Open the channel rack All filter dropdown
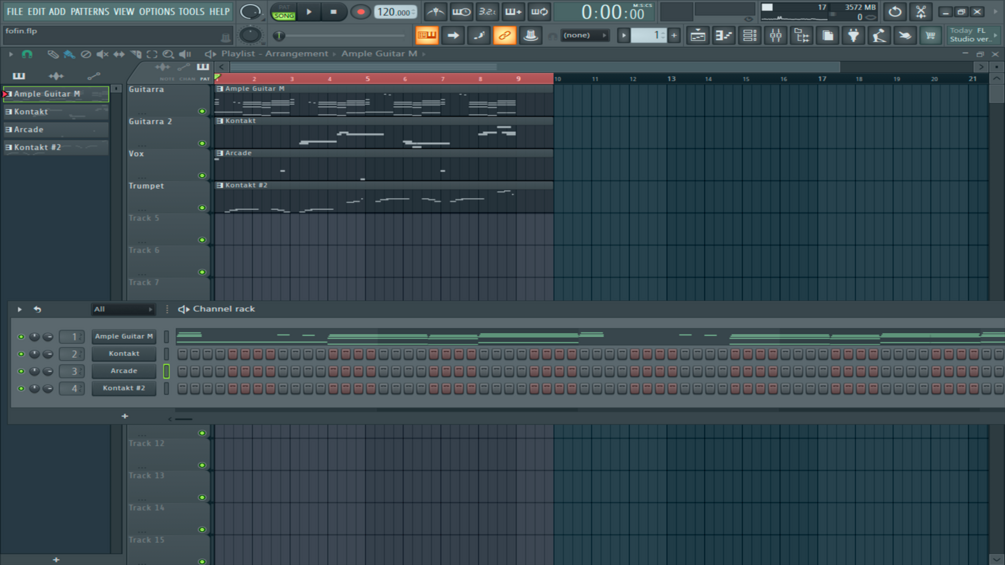The height and width of the screenshot is (565, 1005). click(x=123, y=309)
